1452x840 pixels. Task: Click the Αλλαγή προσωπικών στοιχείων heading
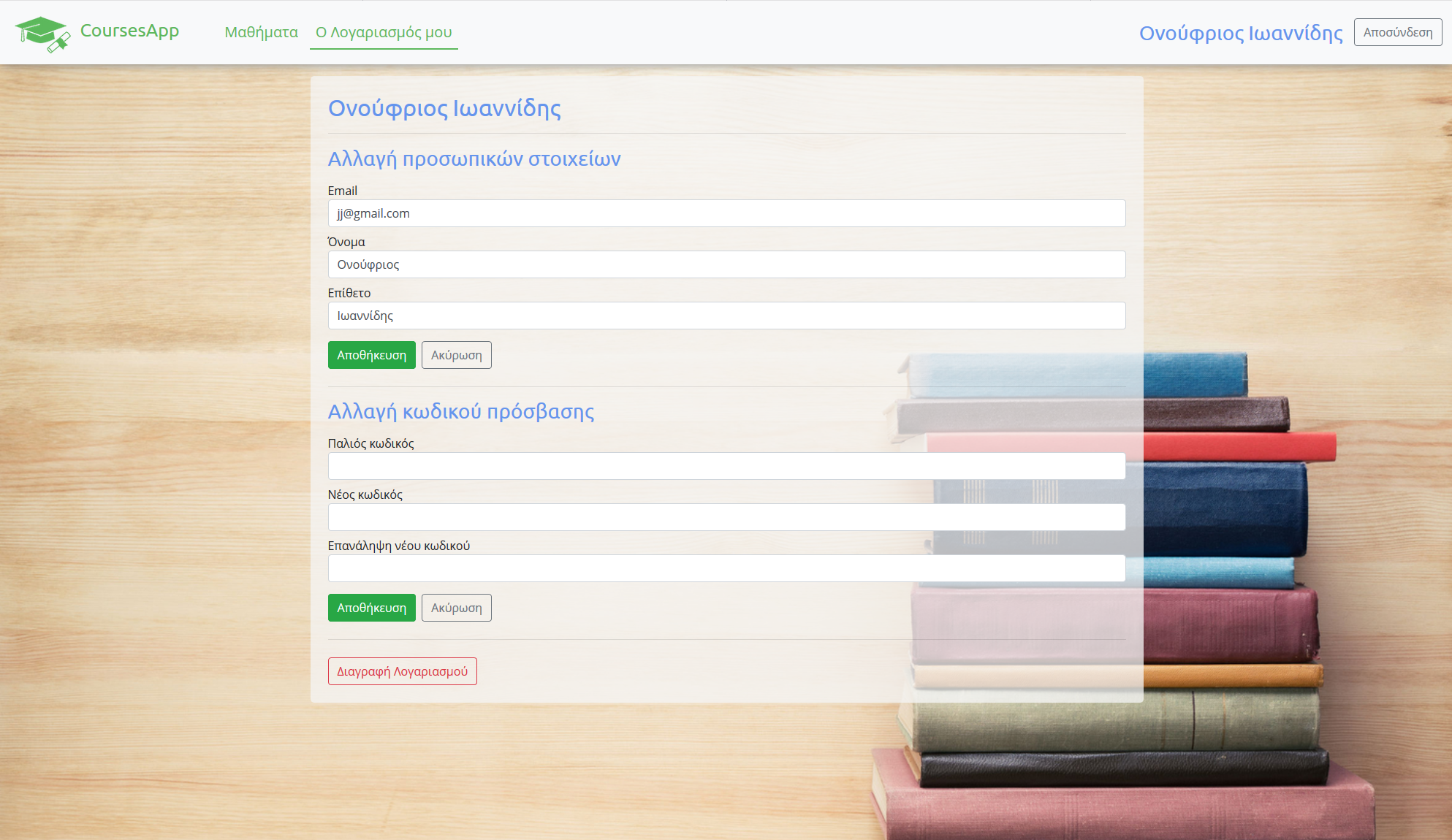[474, 159]
